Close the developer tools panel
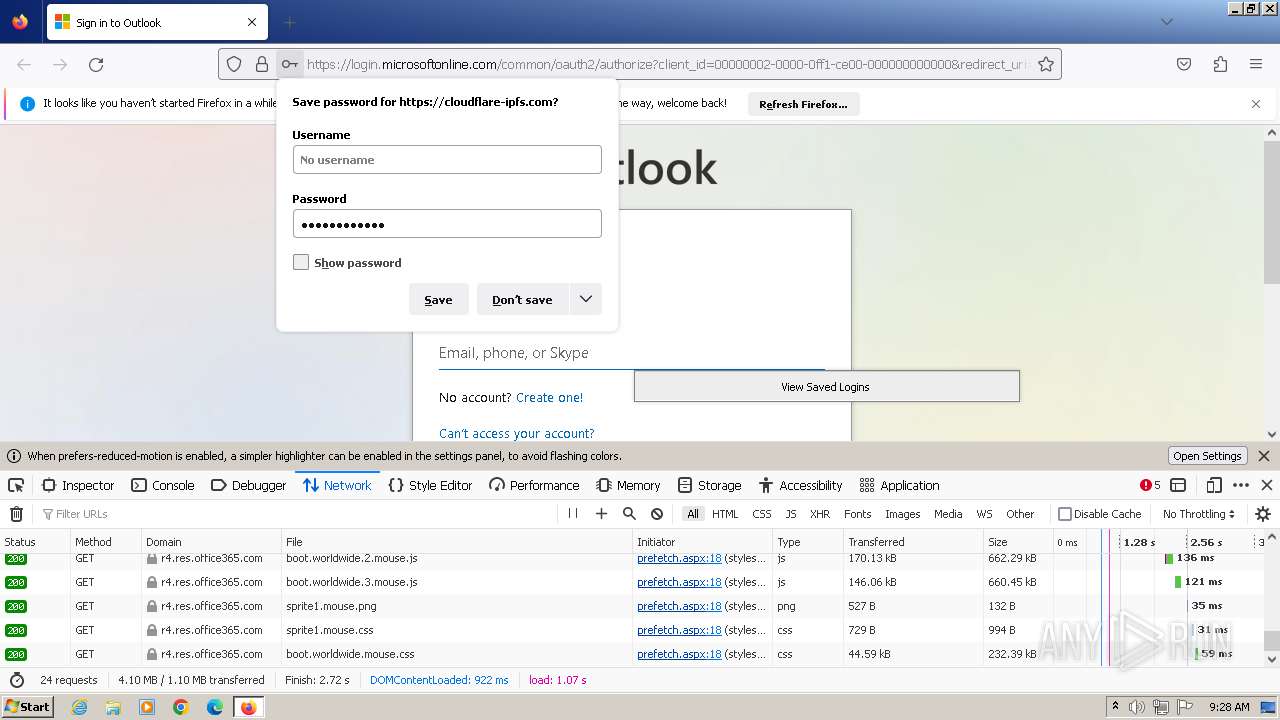The image size is (1280, 720). point(1267,485)
